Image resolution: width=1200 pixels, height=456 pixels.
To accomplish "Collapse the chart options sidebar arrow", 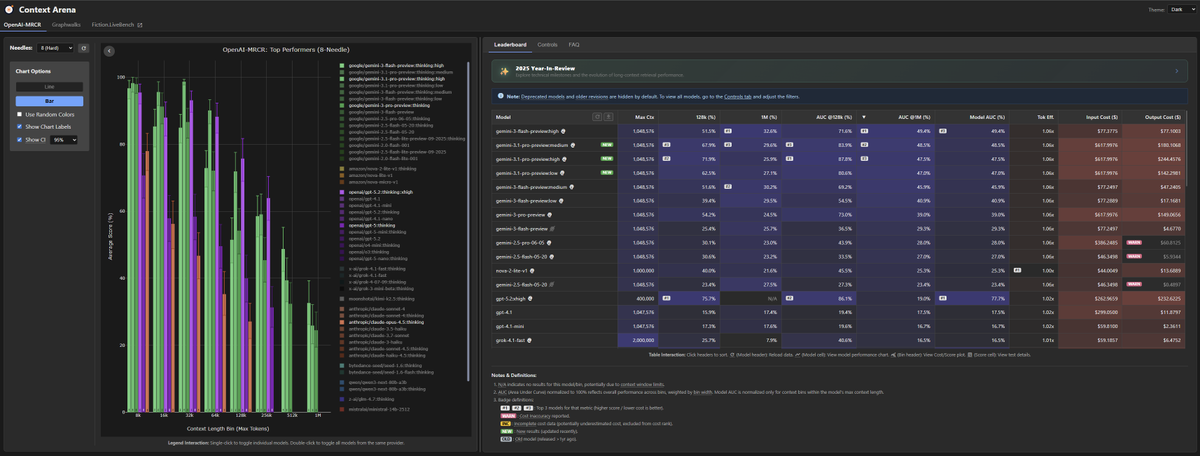I will pos(109,50).
